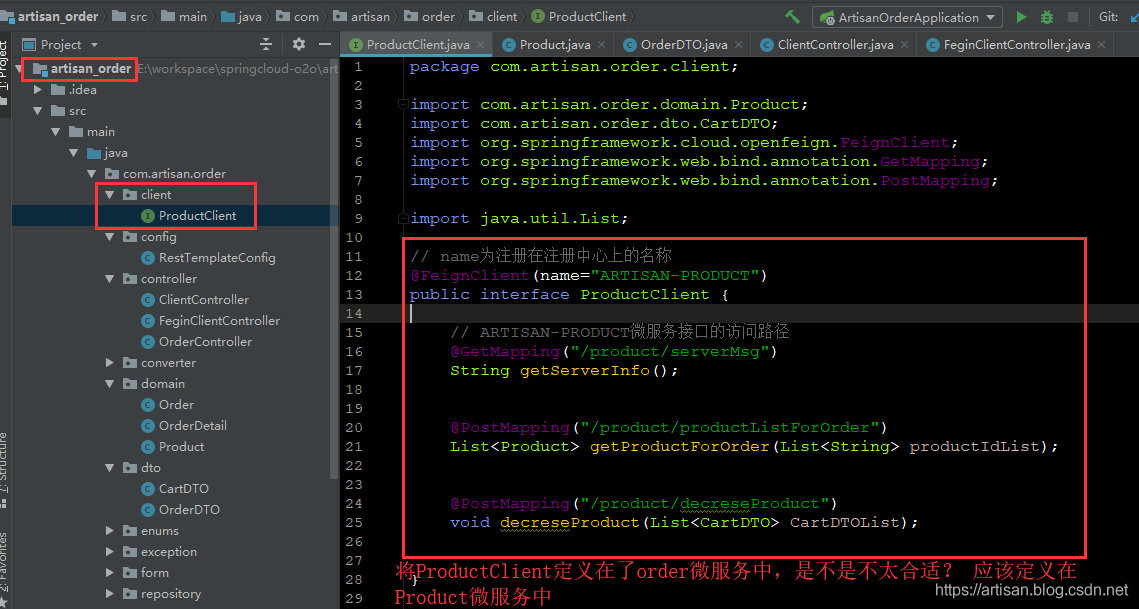Close the ProductClient.java tab
1139x609 pixels.
(480, 44)
